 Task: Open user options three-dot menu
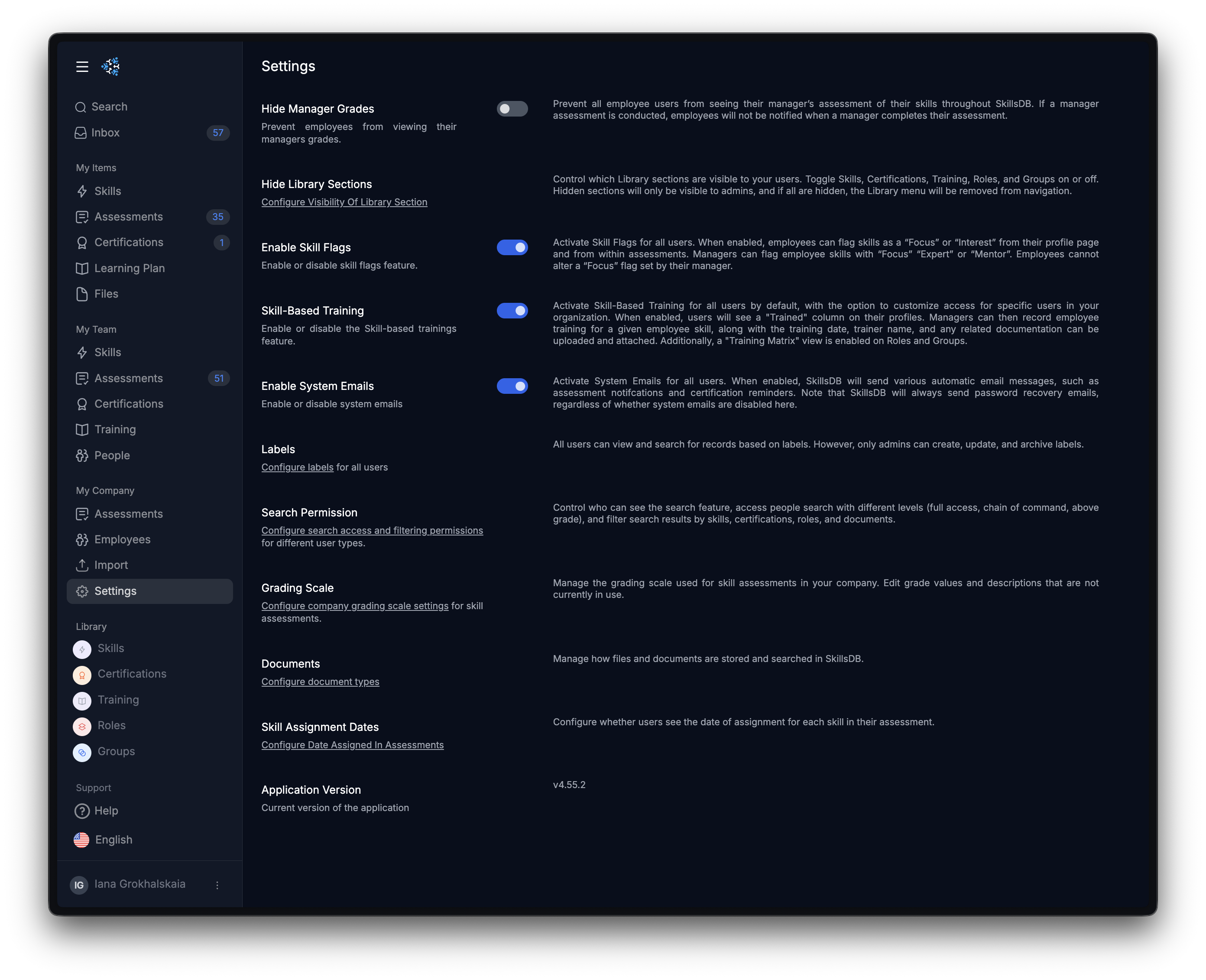click(217, 885)
